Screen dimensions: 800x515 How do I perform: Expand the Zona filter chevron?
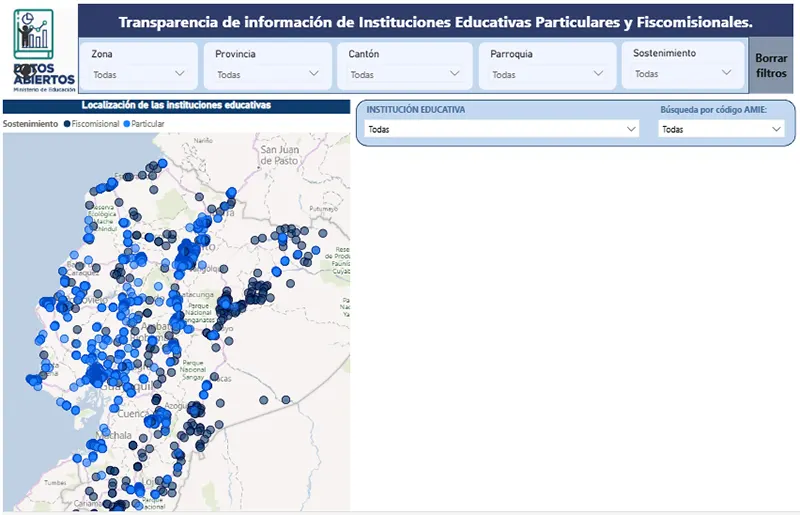point(180,73)
